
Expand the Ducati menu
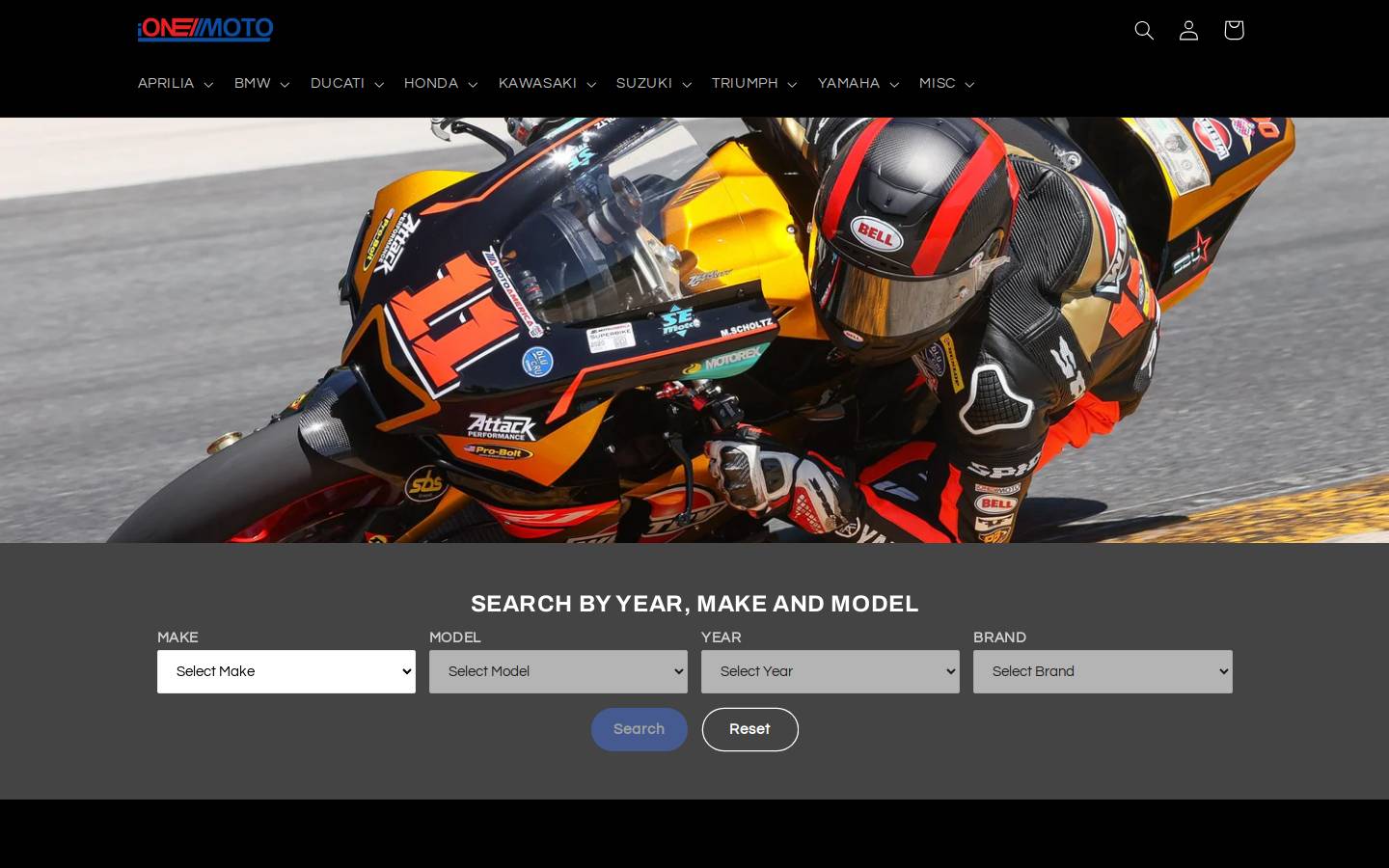[x=347, y=84]
